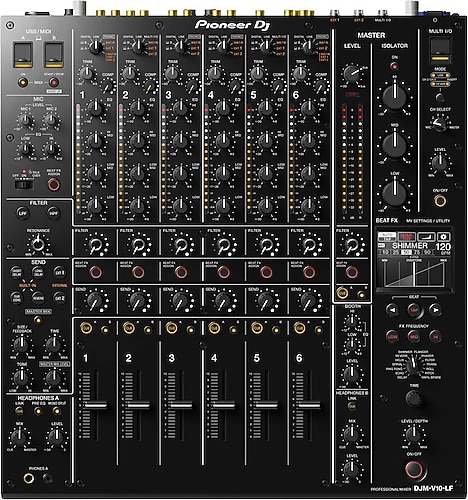The width and height of the screenshot is (468, 500).
Task: Turn the send Time knob
Action: point(54,344)
